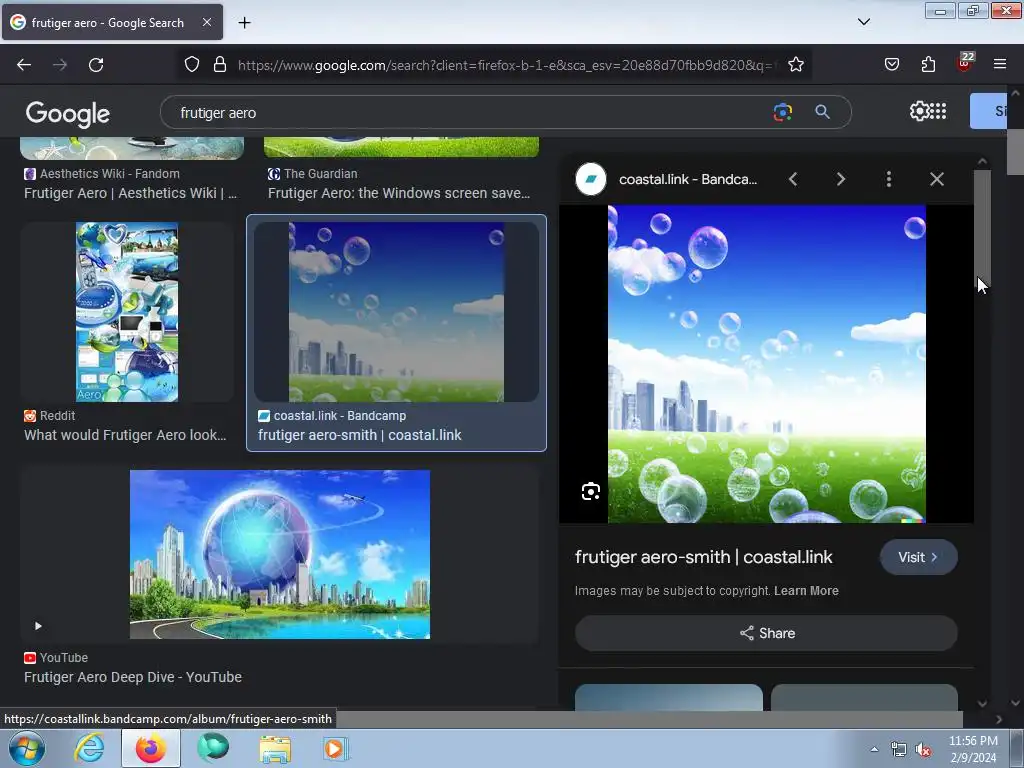This screenshot has height=768, width=1024.
Task: Open the clock showing 11:56 PM
Action: (973, 749)
